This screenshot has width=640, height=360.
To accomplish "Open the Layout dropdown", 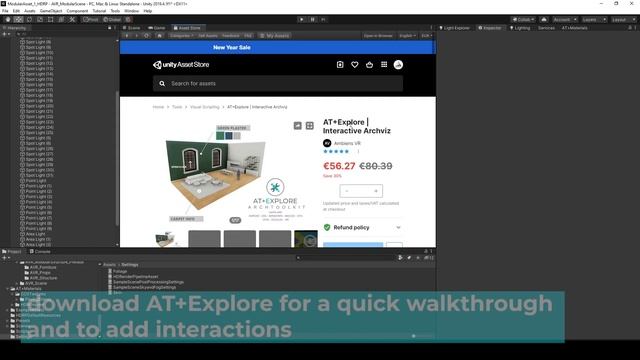I will [x=623, y=20].
